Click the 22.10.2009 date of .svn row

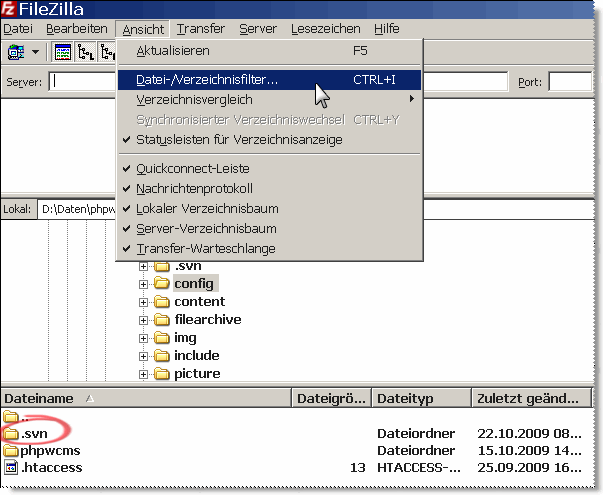point(530,434)
